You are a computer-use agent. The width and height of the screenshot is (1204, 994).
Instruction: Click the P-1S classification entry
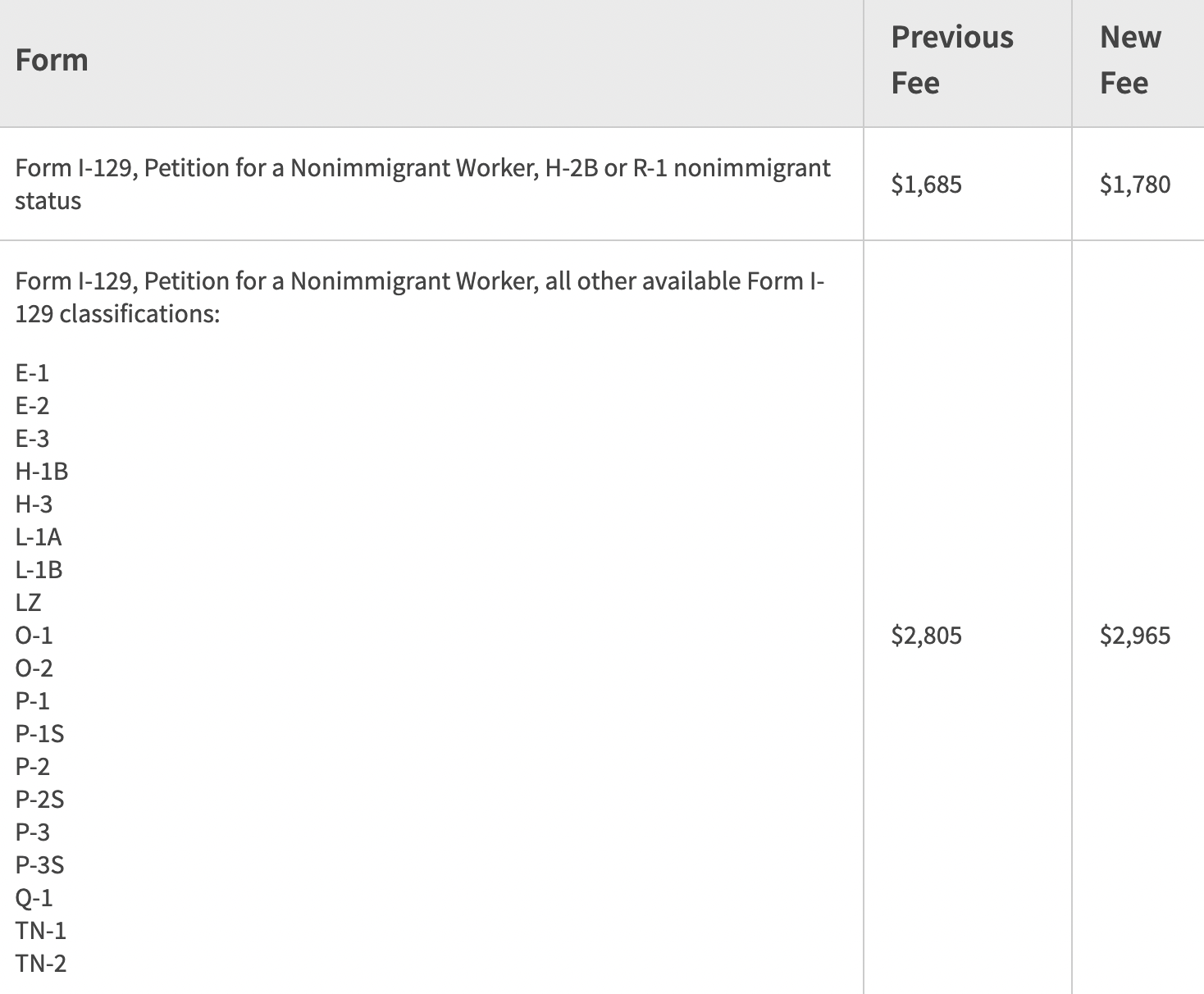(39, 734)
